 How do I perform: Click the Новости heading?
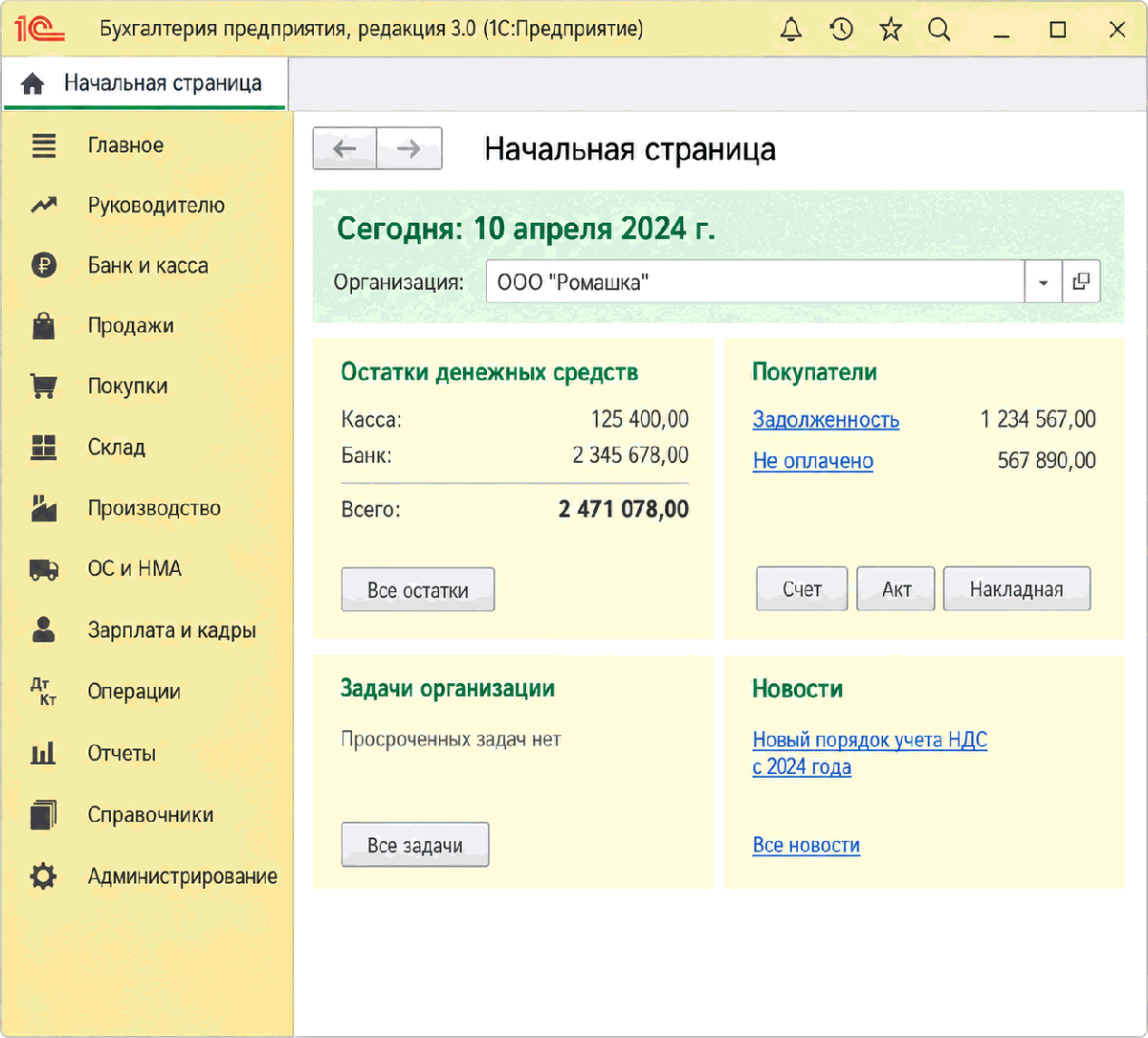click(798, 689)
